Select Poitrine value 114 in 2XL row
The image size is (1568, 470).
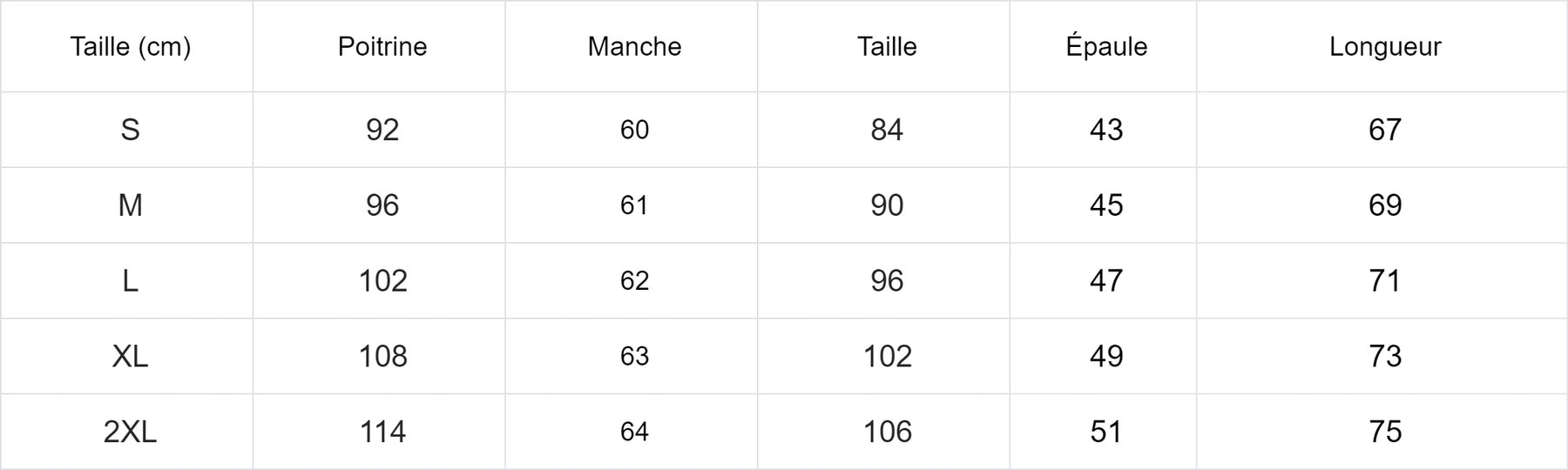click(382, 432)
